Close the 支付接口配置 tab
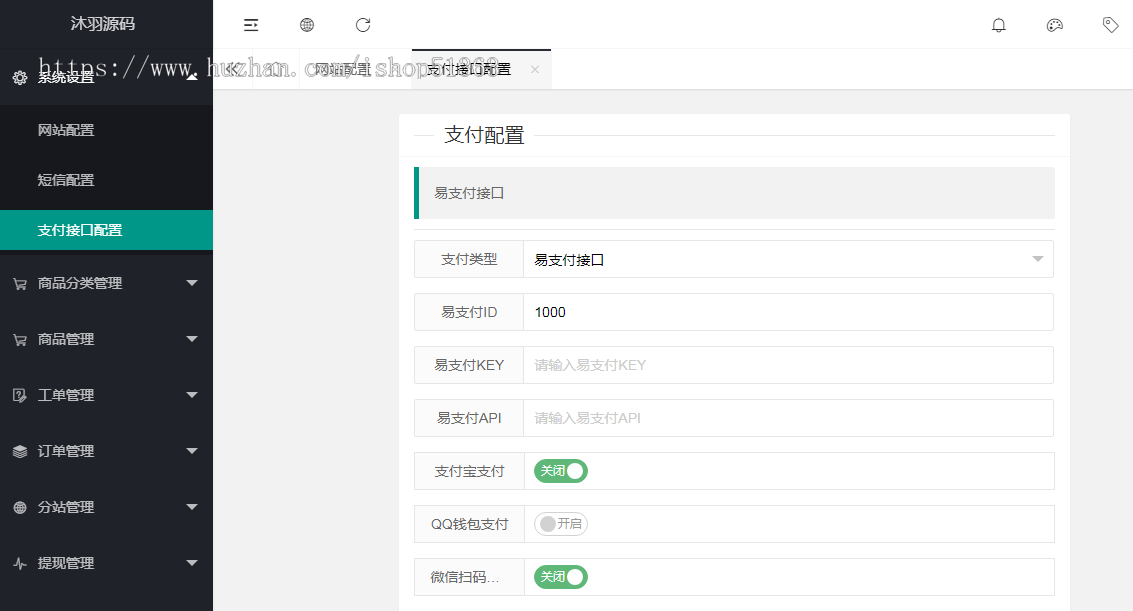Image resolution: width=1133 pixels, height=611 pixels. [535, 69]
